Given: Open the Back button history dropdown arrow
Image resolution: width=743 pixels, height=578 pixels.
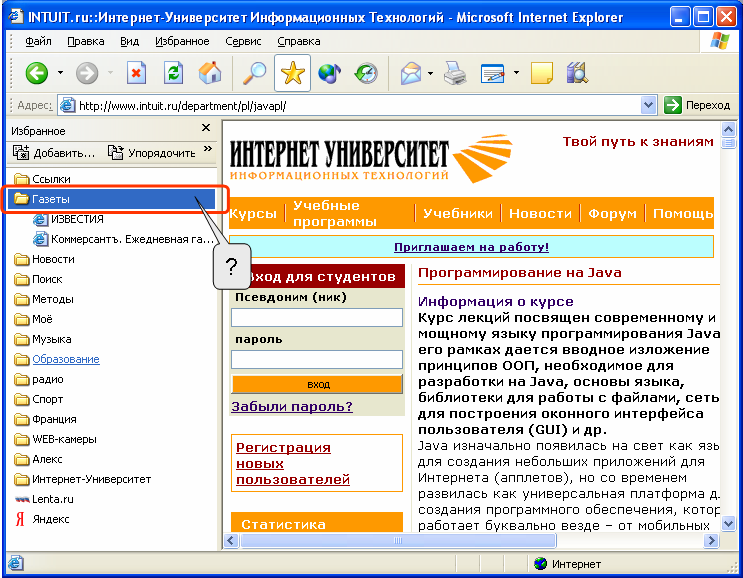Looking at the screenshot, I should (60, 73).
